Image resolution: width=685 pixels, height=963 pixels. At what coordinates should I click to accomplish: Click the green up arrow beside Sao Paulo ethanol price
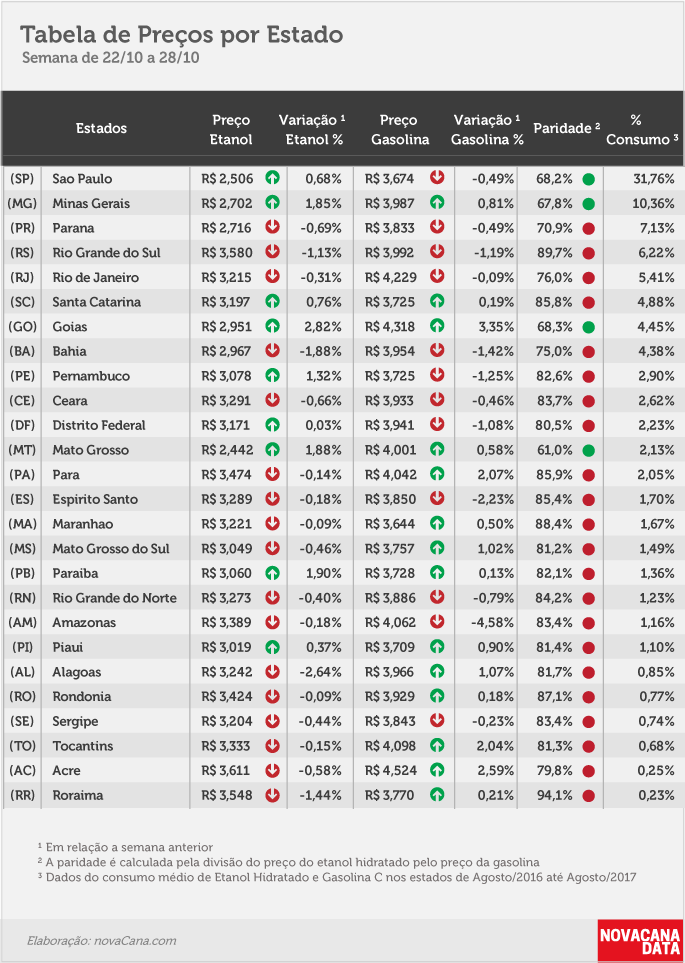tap(272, 178)
